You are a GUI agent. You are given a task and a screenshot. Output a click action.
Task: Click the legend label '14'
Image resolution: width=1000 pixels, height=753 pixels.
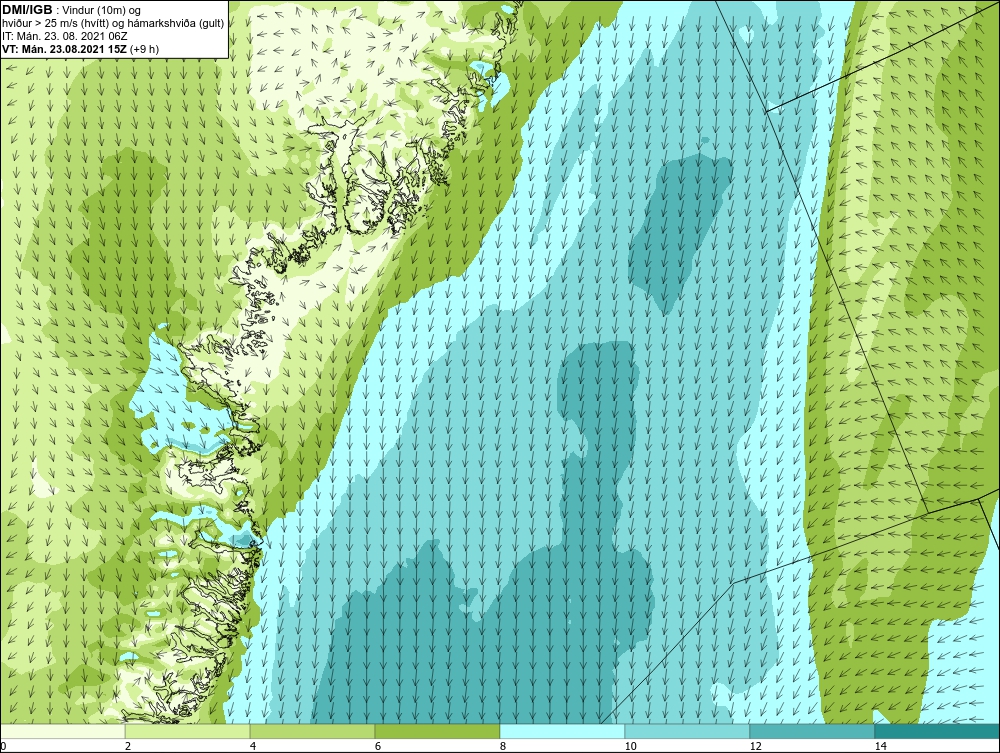pos(881,746)
